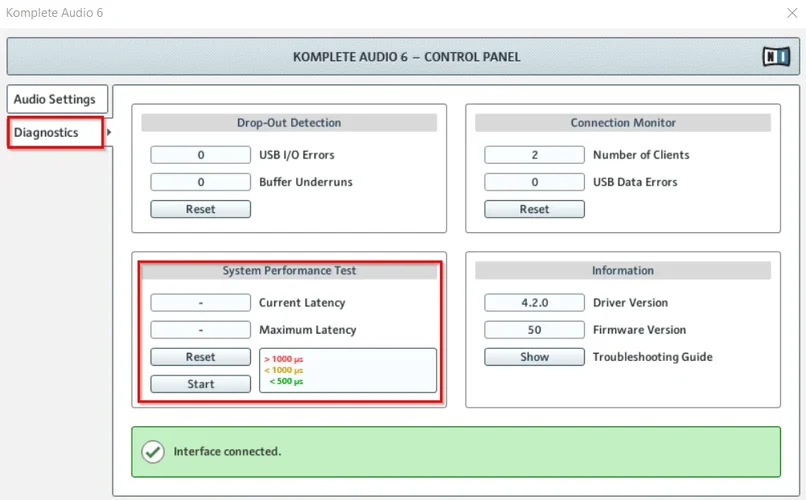Viewport: 806px width, 500px height.
Task: Click the arrow beside Diagnostics tab
Action: click(109, 132)
